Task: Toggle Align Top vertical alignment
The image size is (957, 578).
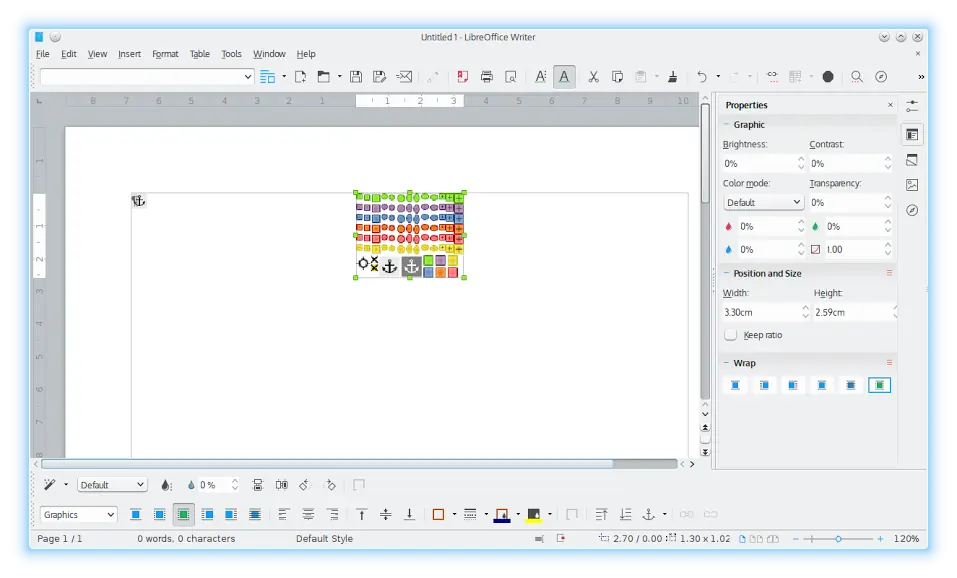Action: (361, 515)
